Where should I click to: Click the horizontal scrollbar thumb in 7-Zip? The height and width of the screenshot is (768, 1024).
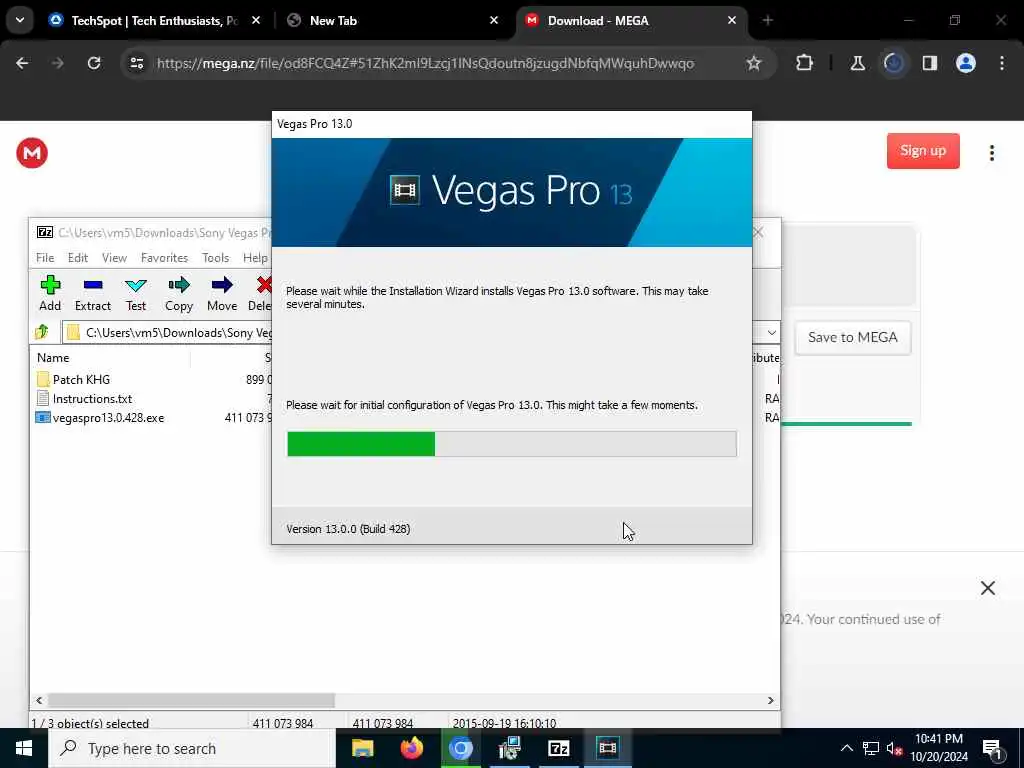coord(191,700)
